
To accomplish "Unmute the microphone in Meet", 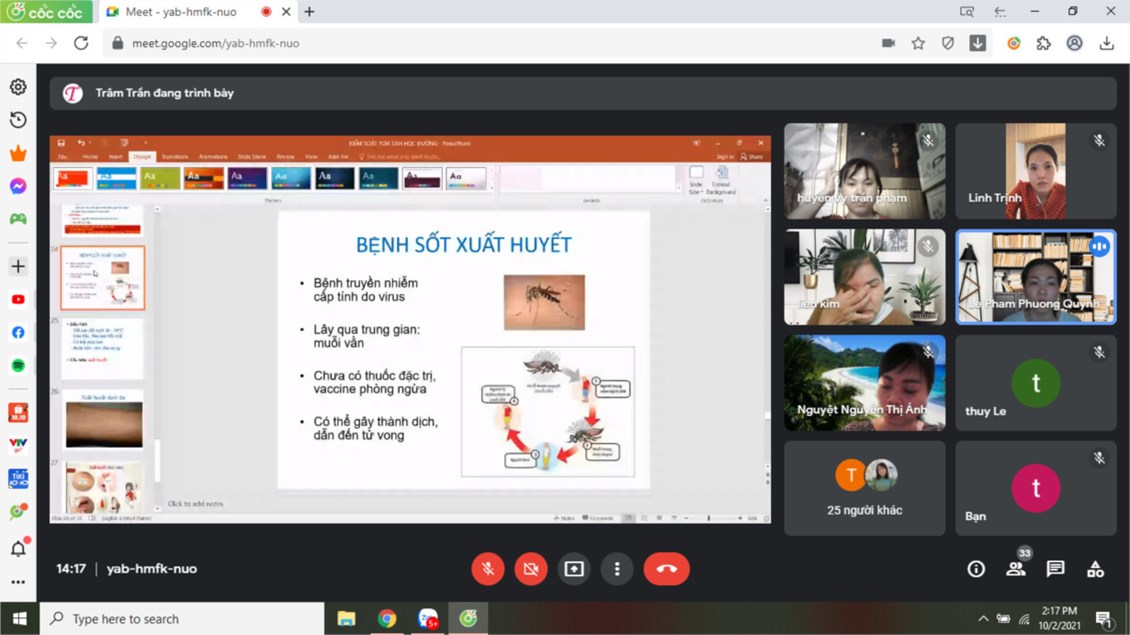I will click(x=487, y=568).
